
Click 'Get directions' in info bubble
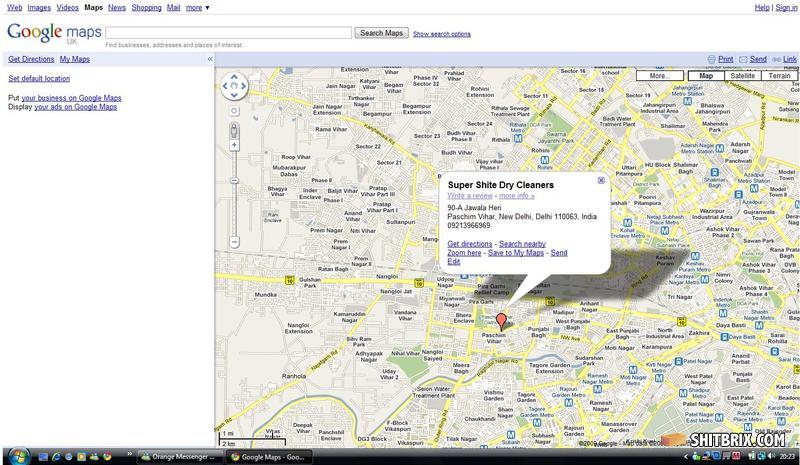(470, 244)
